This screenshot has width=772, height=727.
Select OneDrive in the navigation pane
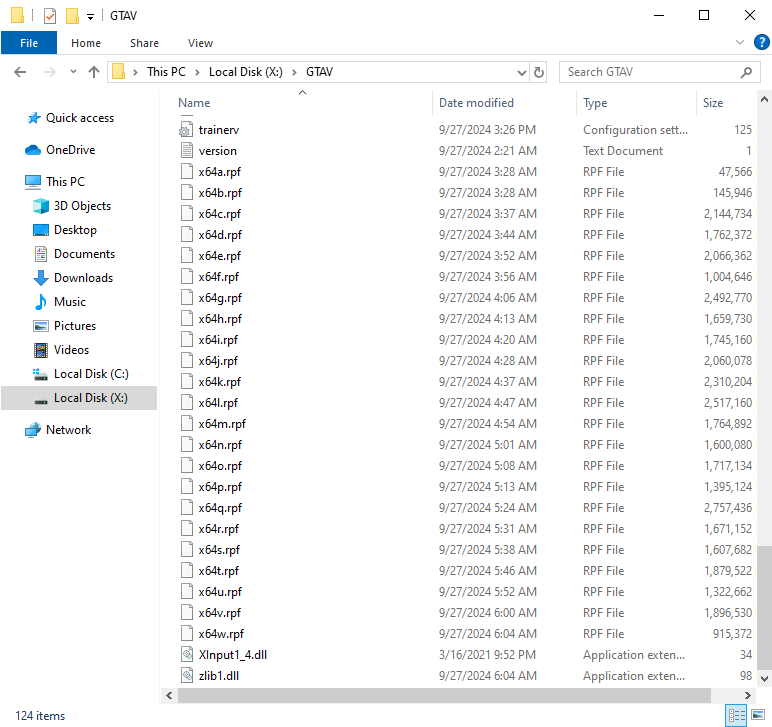[70, 150]
